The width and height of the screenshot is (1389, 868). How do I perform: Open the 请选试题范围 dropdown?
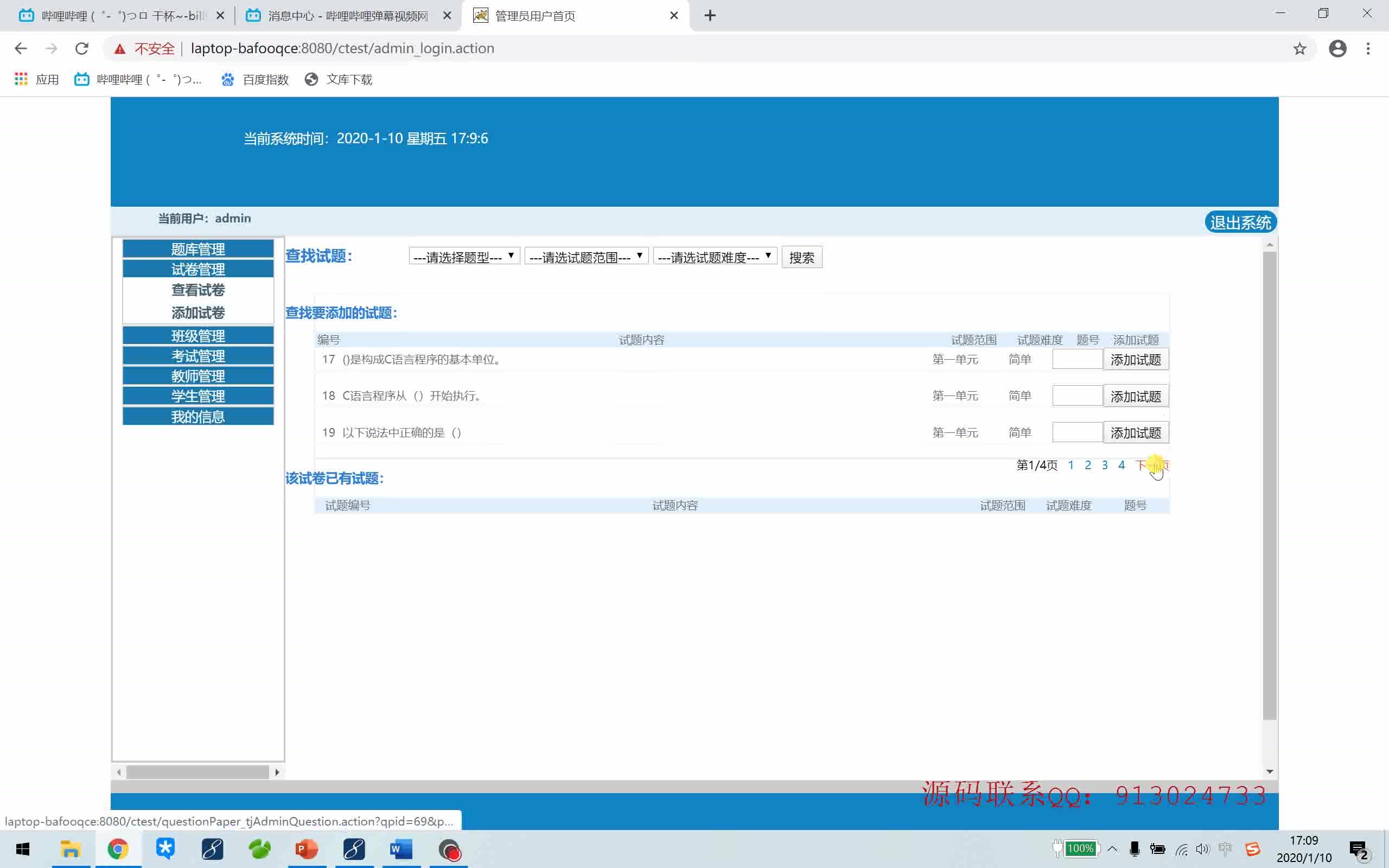586,257
